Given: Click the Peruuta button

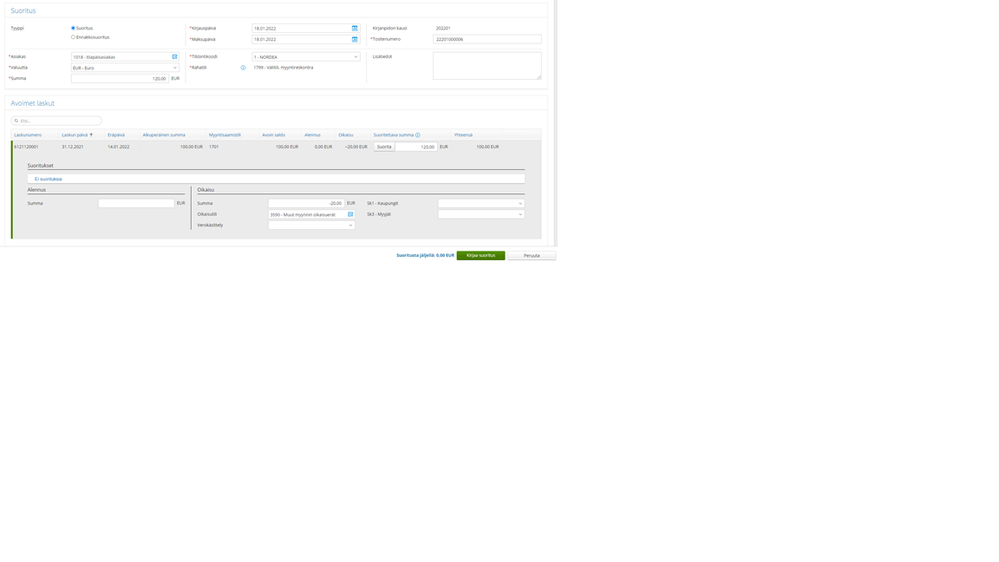Looking at the screenshot, I should click(531, 256).
